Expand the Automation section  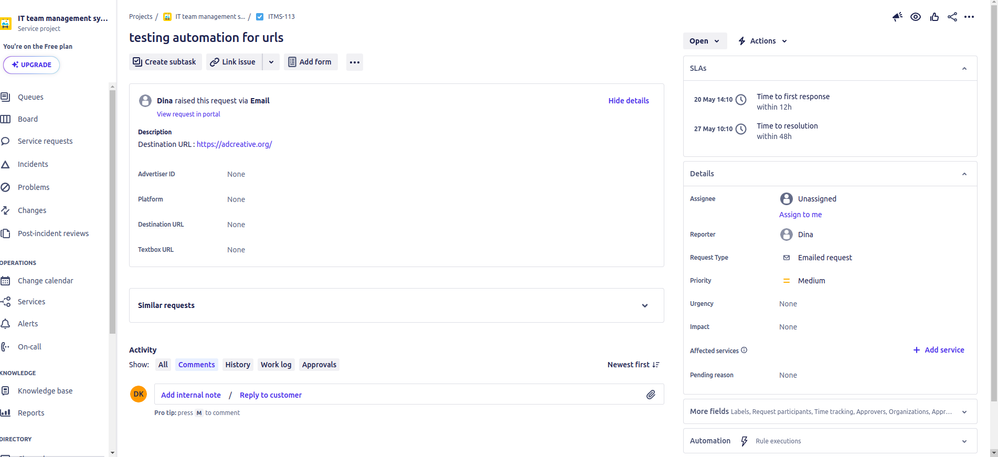pyautogui.click(x=964, y=441)
